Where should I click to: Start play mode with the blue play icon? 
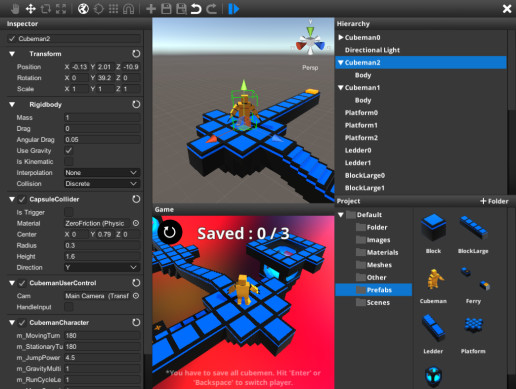(234, 9)
